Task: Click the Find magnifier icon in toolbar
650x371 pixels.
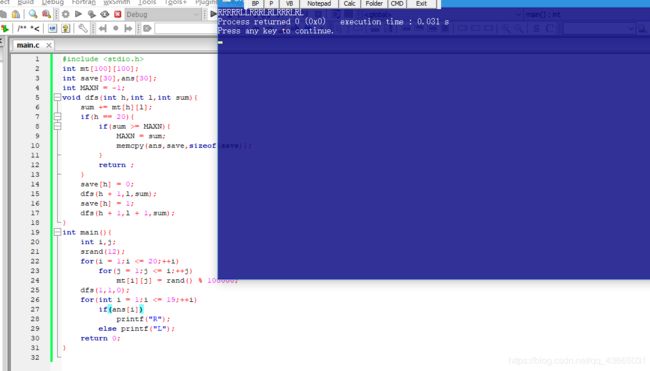Action: [33, 14]
